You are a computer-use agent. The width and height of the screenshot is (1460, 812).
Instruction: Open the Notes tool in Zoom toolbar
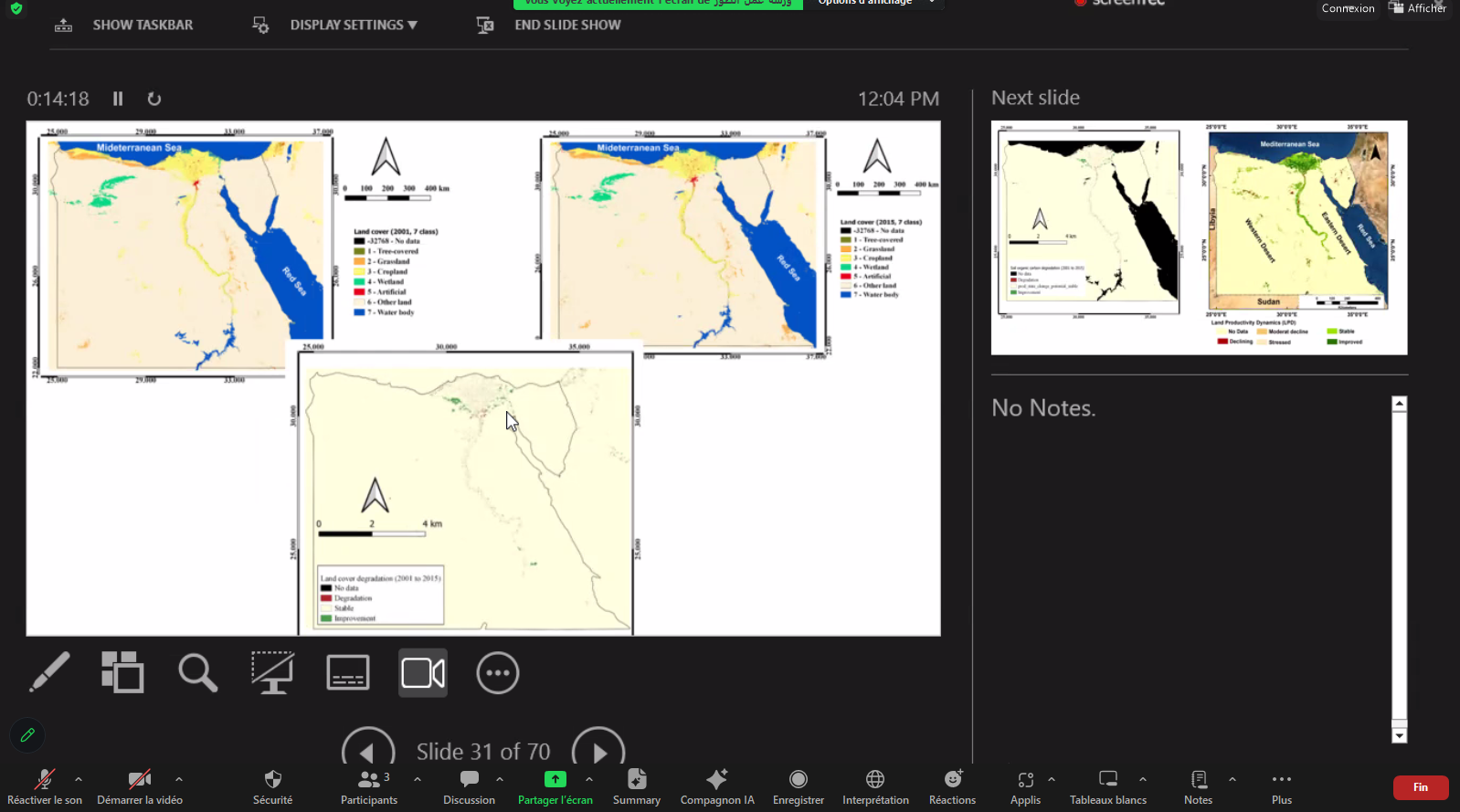(x=1199, y=786)
